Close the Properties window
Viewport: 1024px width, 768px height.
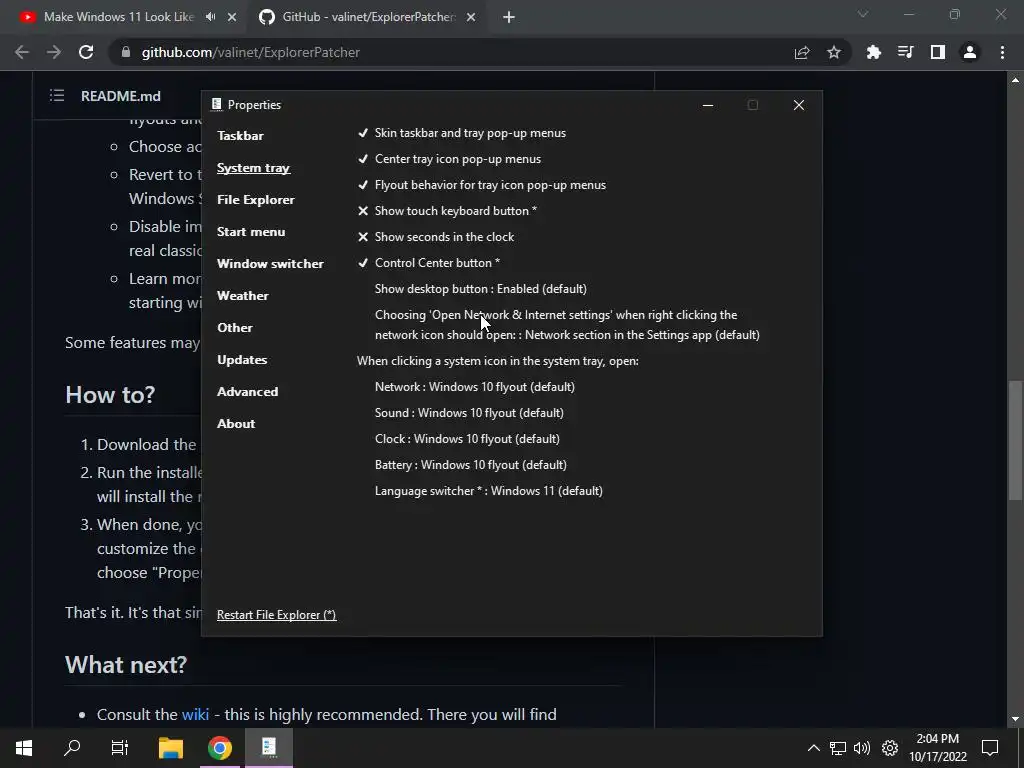tap(799, 105)
